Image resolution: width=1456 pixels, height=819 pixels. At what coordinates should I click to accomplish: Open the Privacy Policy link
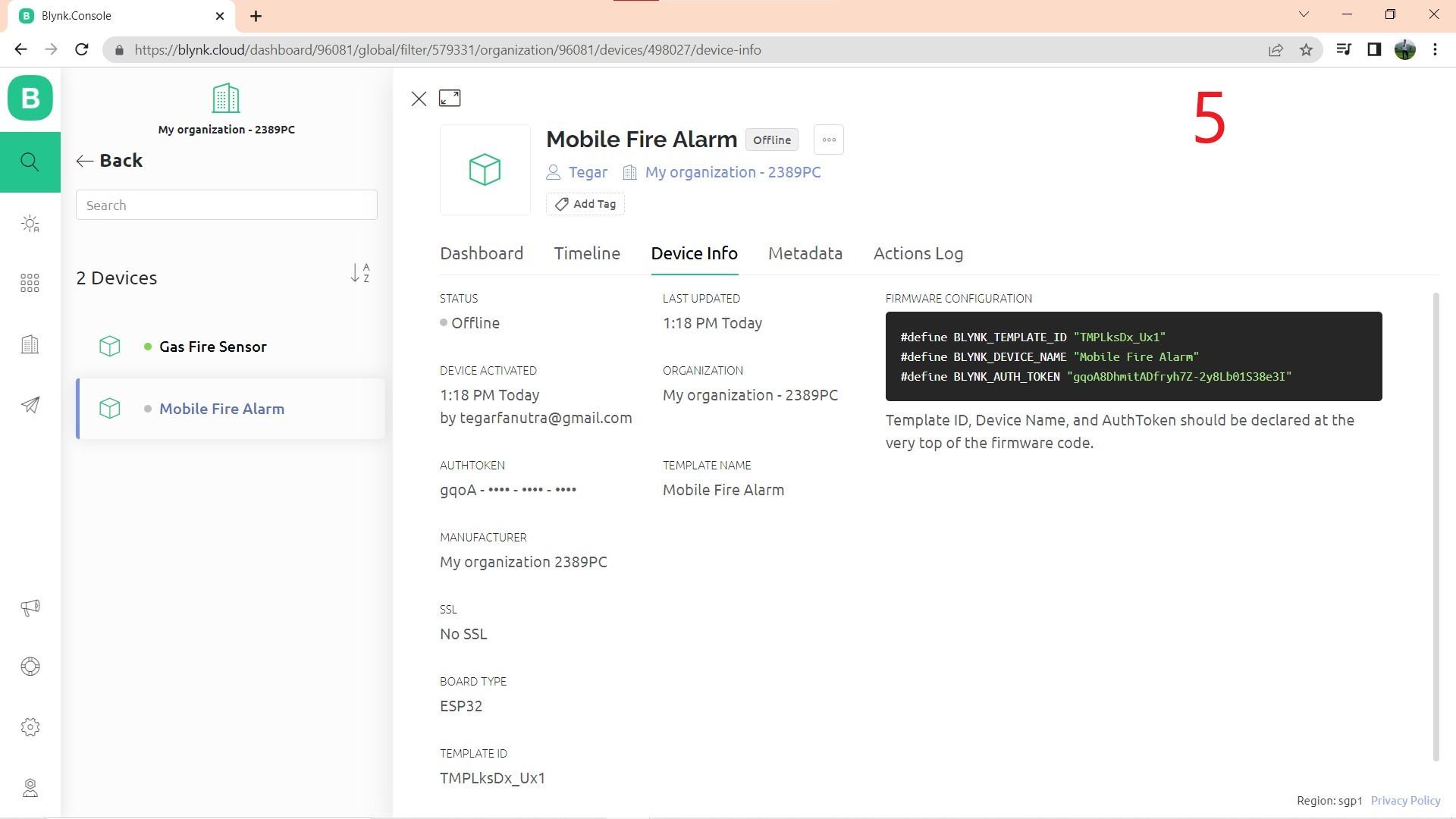pyautogui.click(x=1404, y=801)
